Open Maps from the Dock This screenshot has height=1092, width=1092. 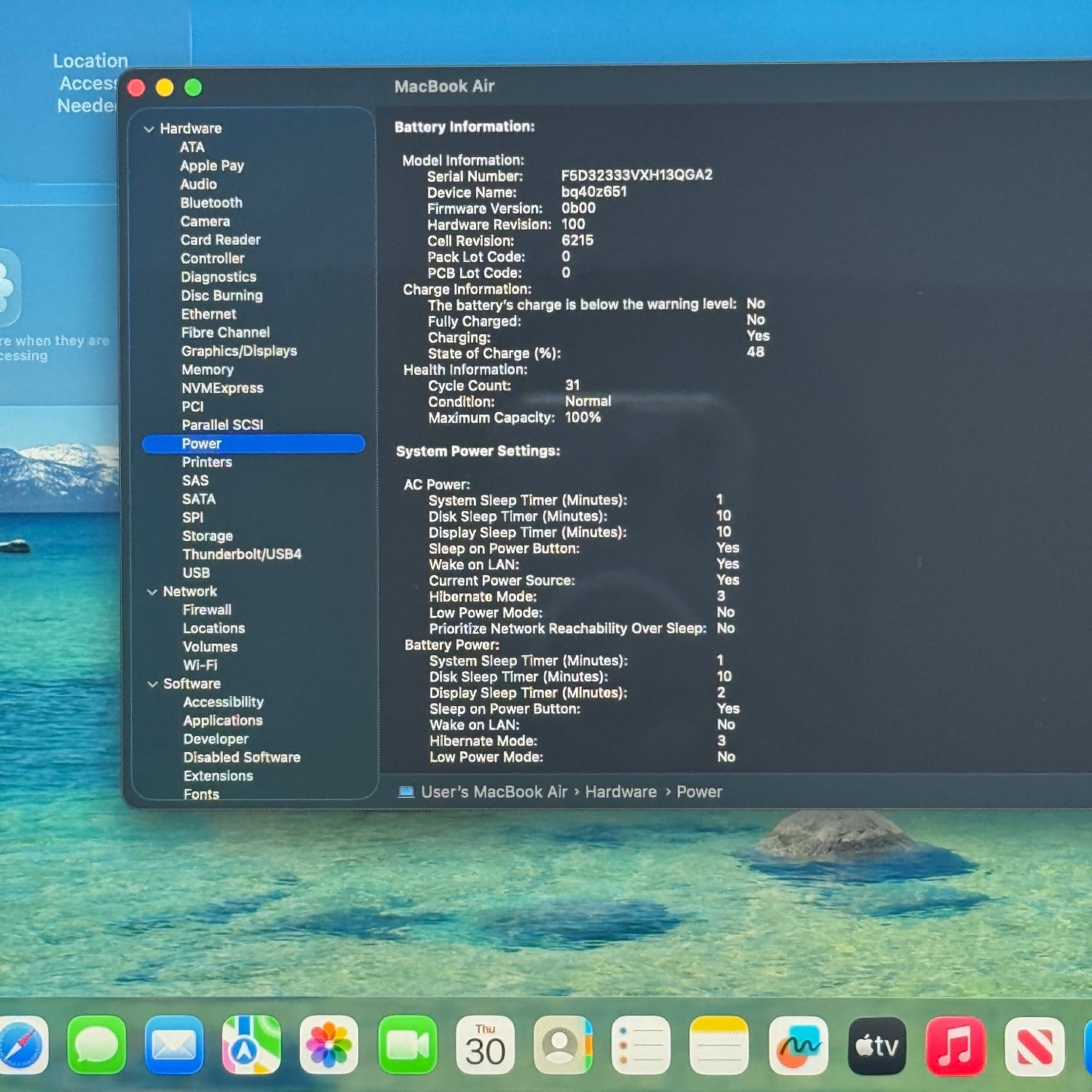pyautogui.click(x=251, y=1046)
